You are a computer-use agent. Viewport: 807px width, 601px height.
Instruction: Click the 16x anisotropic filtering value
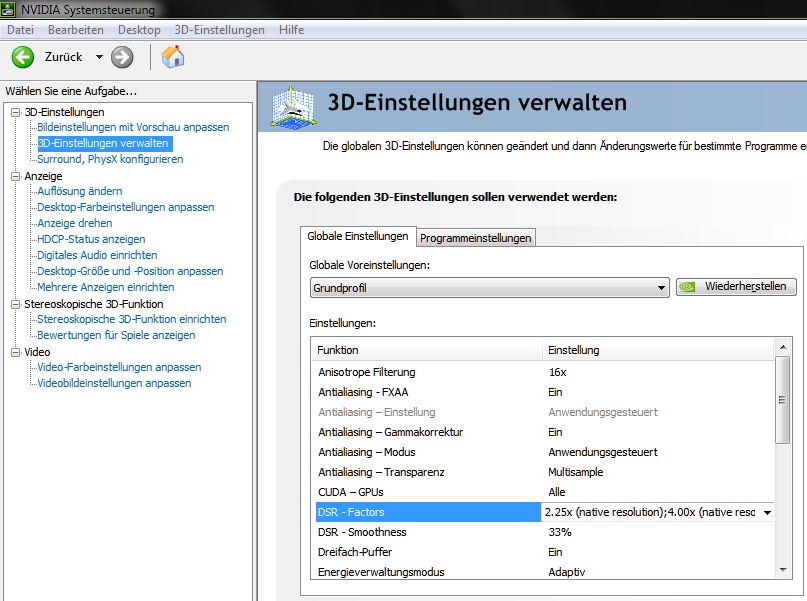[557, 372]
